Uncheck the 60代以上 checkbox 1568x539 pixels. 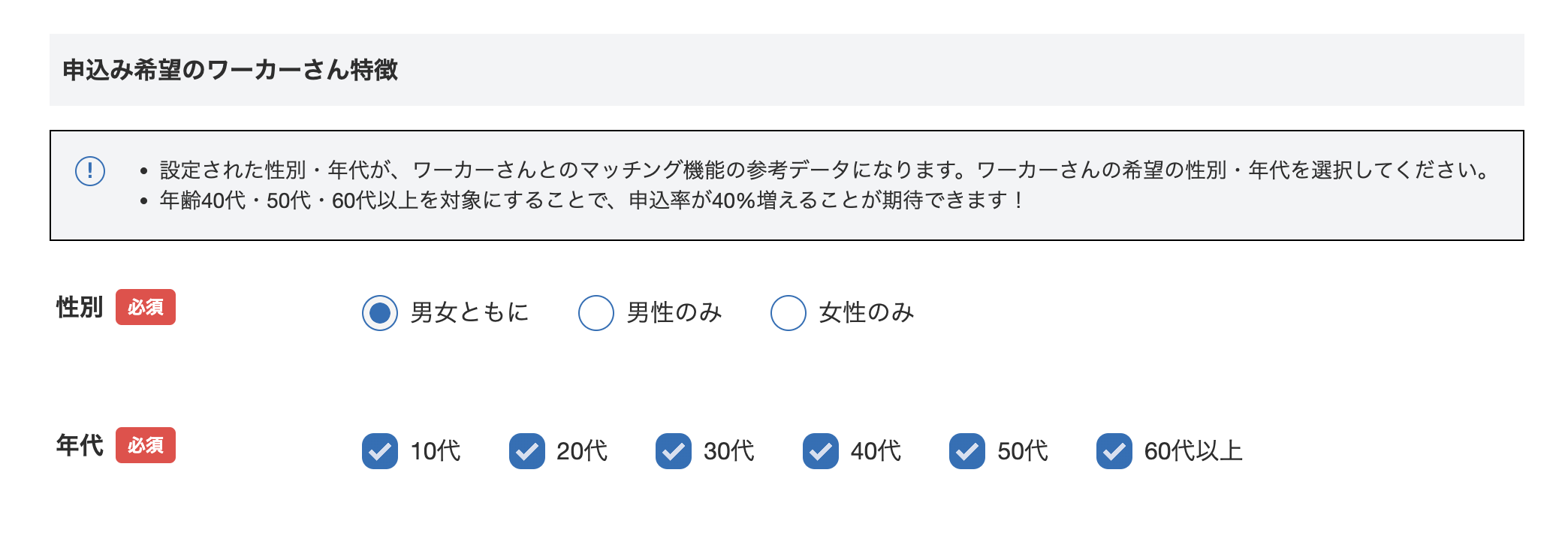pyautogui.click(x=1114, y=451)
